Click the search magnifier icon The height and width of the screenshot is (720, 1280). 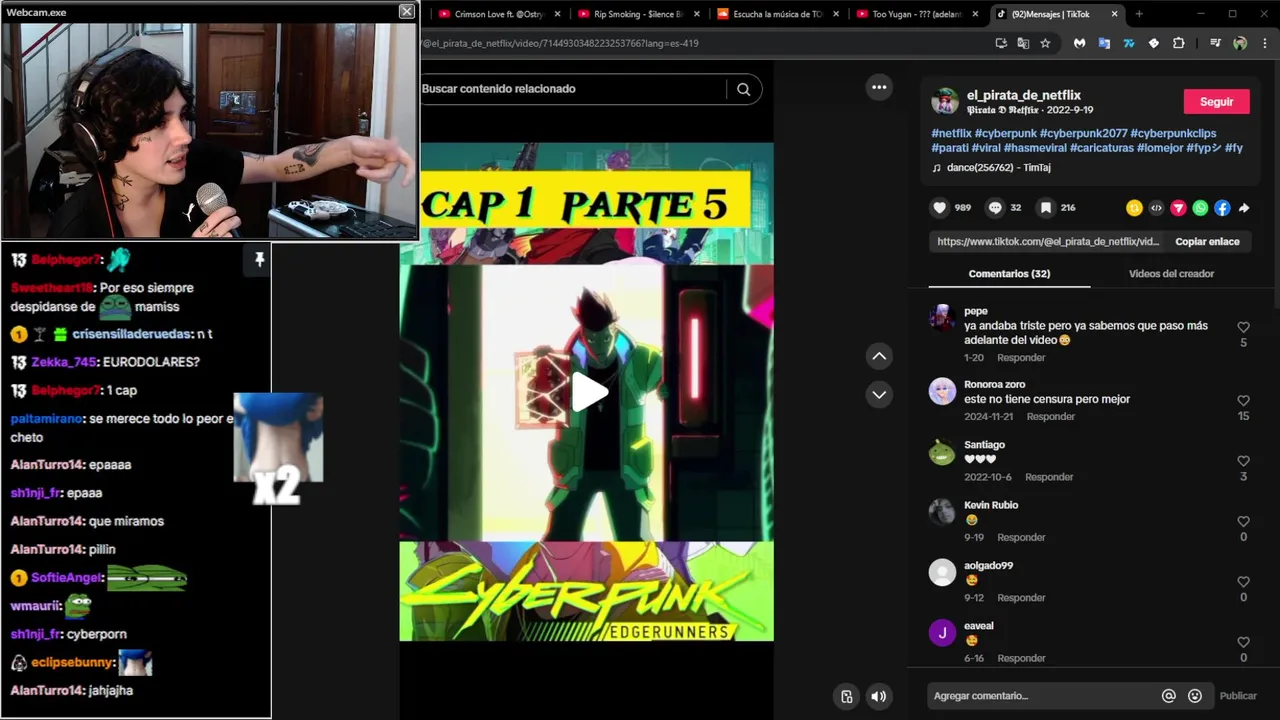click(743, 89)
